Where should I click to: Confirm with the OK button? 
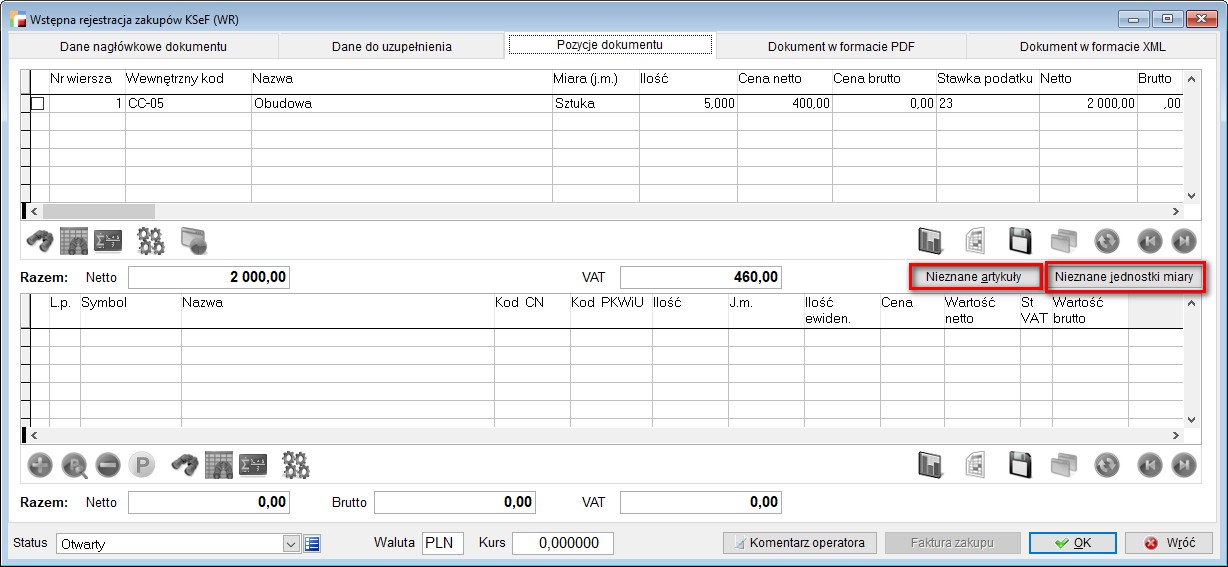coord(1073,543)
